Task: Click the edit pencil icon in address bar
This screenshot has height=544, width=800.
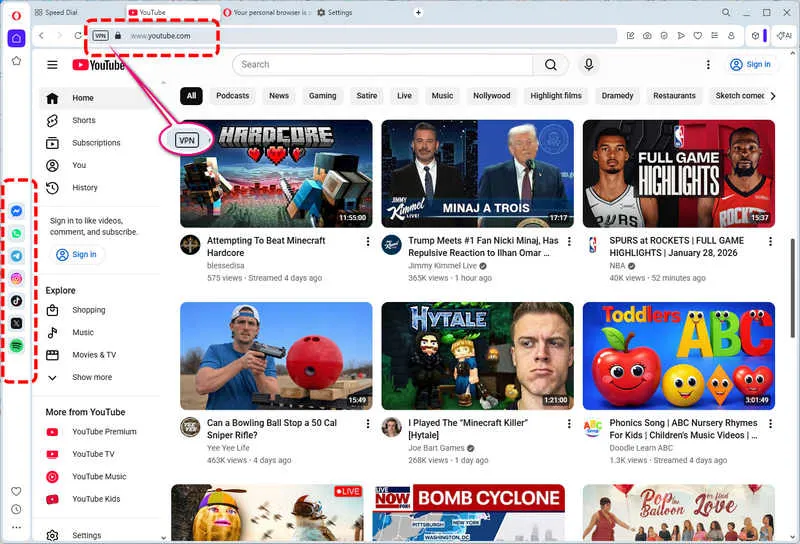Action: 631,36
